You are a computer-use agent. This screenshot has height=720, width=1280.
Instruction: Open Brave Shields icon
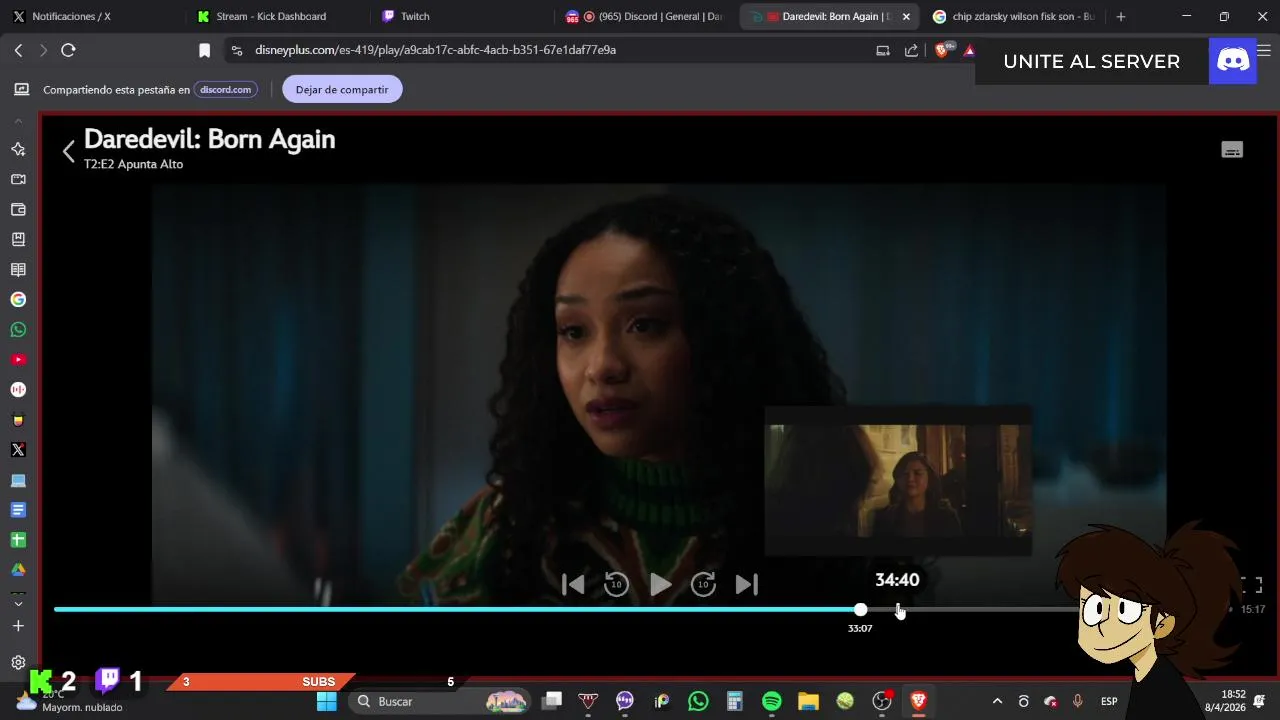(942, 50)
